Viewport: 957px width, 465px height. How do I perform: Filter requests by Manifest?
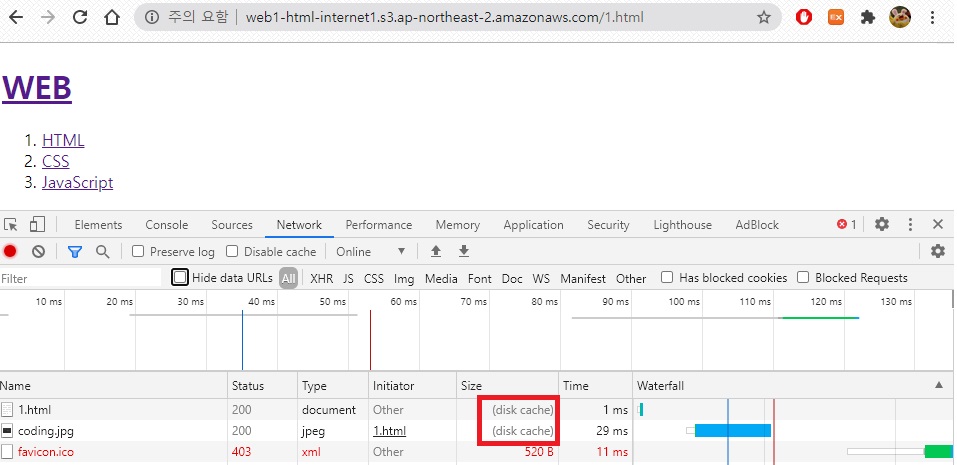pos(583,279)
